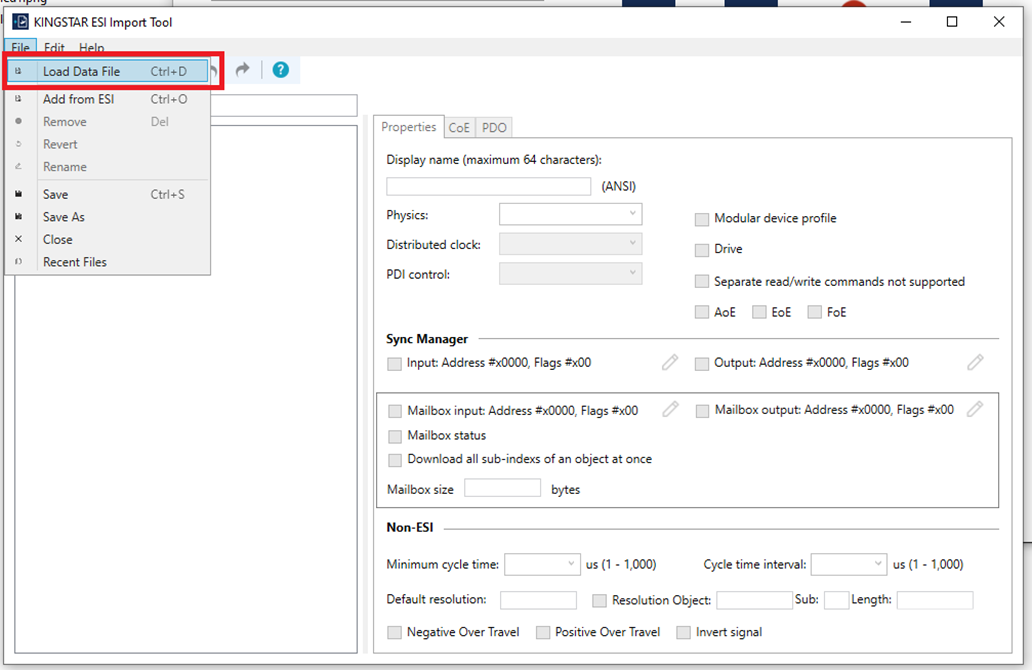Click the redo arrow in the toolbar

242,70
